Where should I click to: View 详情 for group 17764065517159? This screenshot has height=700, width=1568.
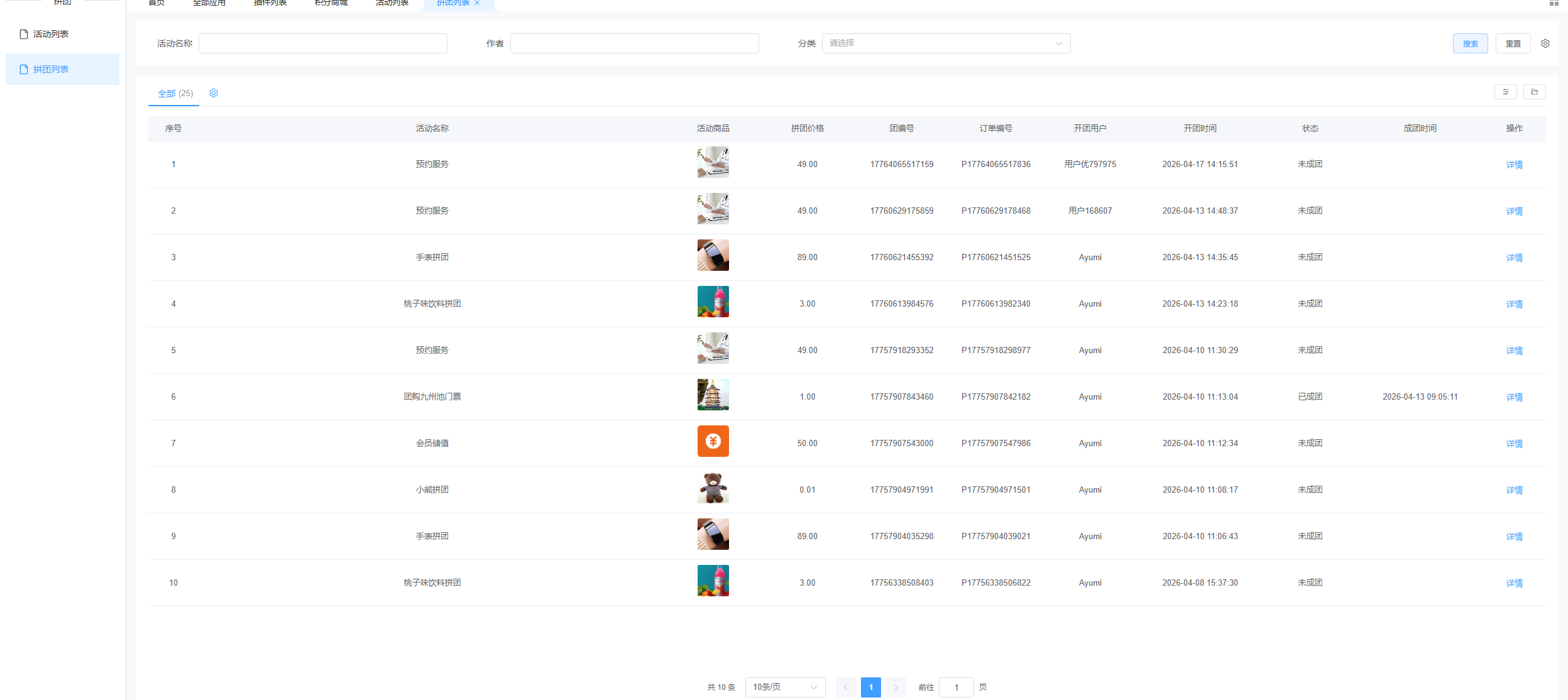[x=1515, y=165]
